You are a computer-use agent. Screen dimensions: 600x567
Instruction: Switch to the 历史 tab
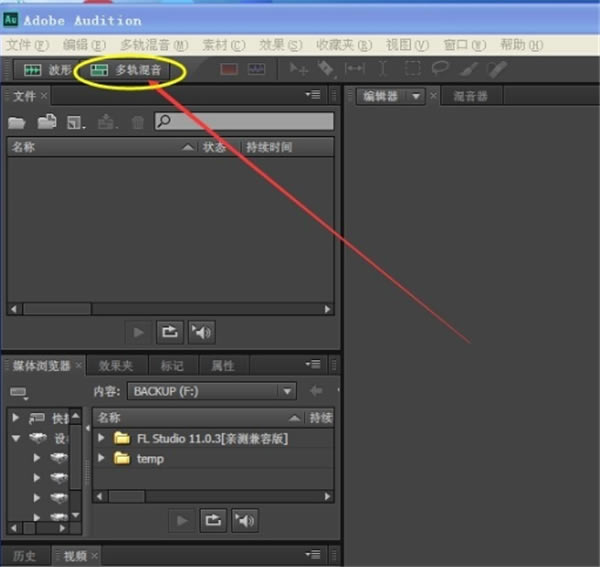[x=24, y=556]
